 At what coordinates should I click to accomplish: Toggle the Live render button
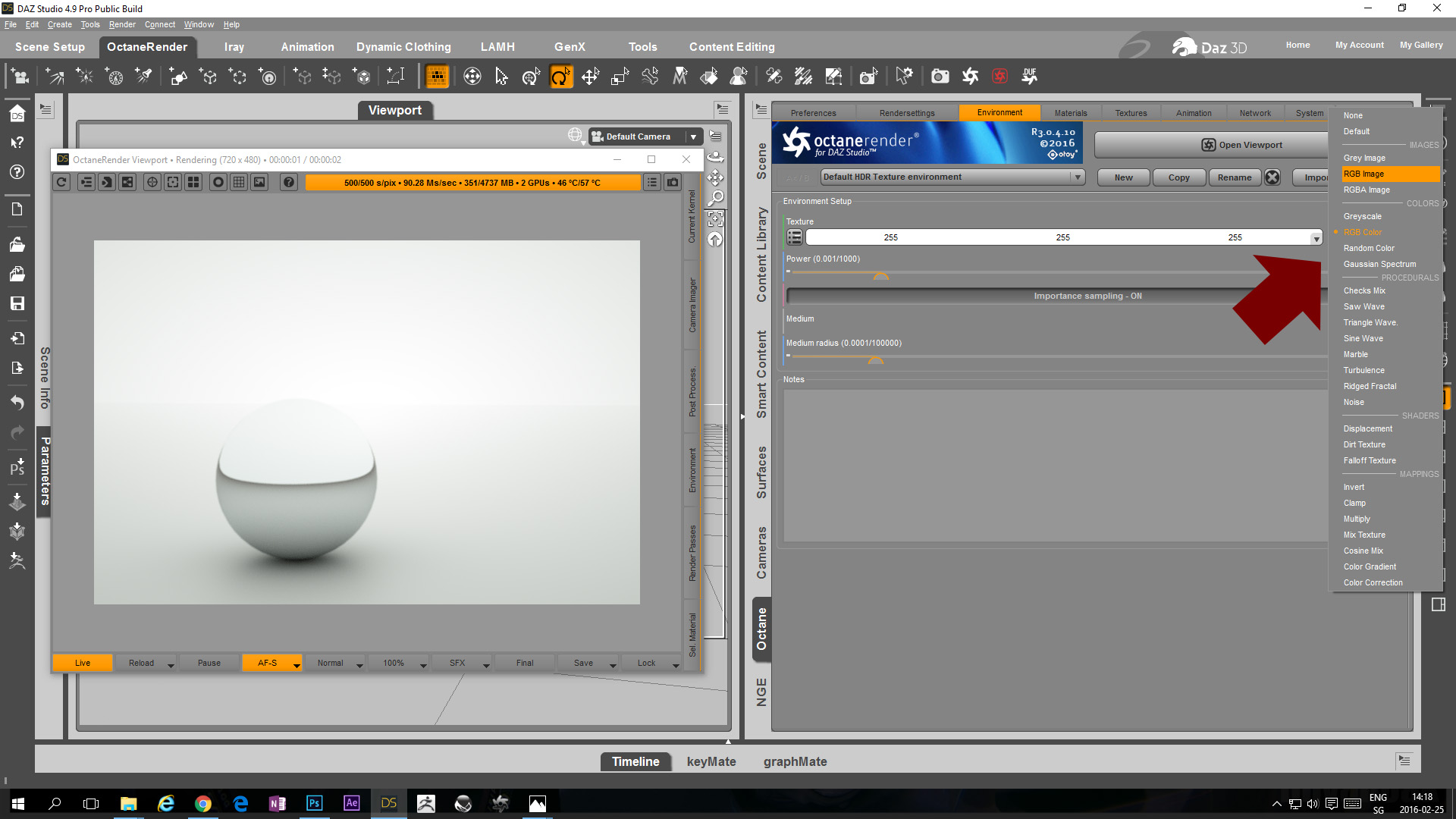pyautogui.click(x=83, y=663)
